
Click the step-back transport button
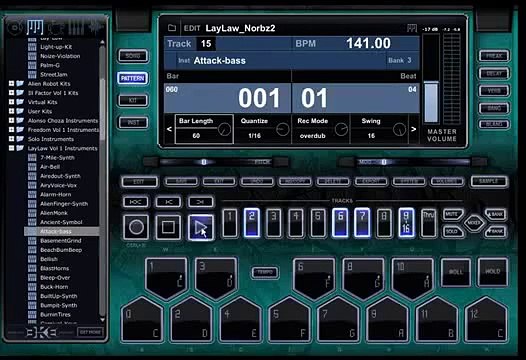(x=168, y=202)
